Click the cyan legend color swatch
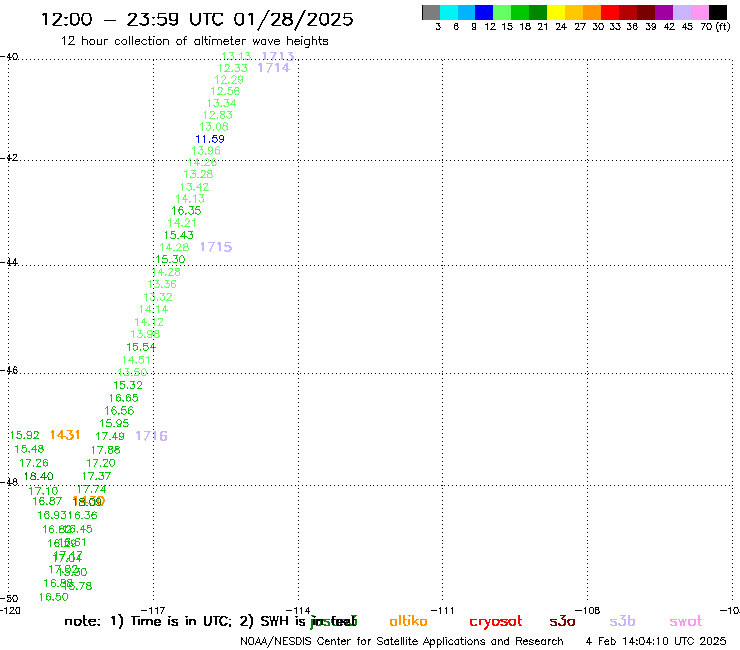This screenshot has width=740, height=650. coord(449,12)
